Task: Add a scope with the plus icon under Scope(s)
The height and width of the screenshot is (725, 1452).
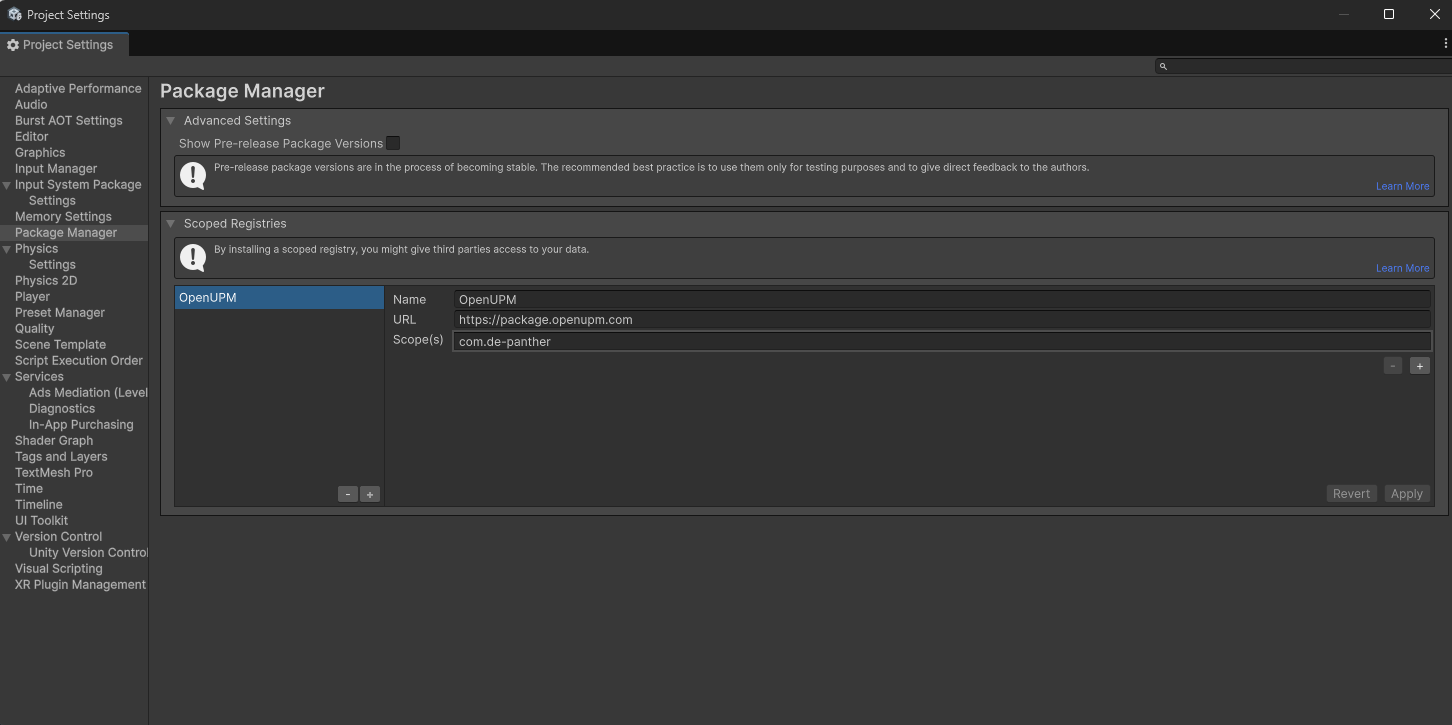Action: click(x=1419, y=365)
